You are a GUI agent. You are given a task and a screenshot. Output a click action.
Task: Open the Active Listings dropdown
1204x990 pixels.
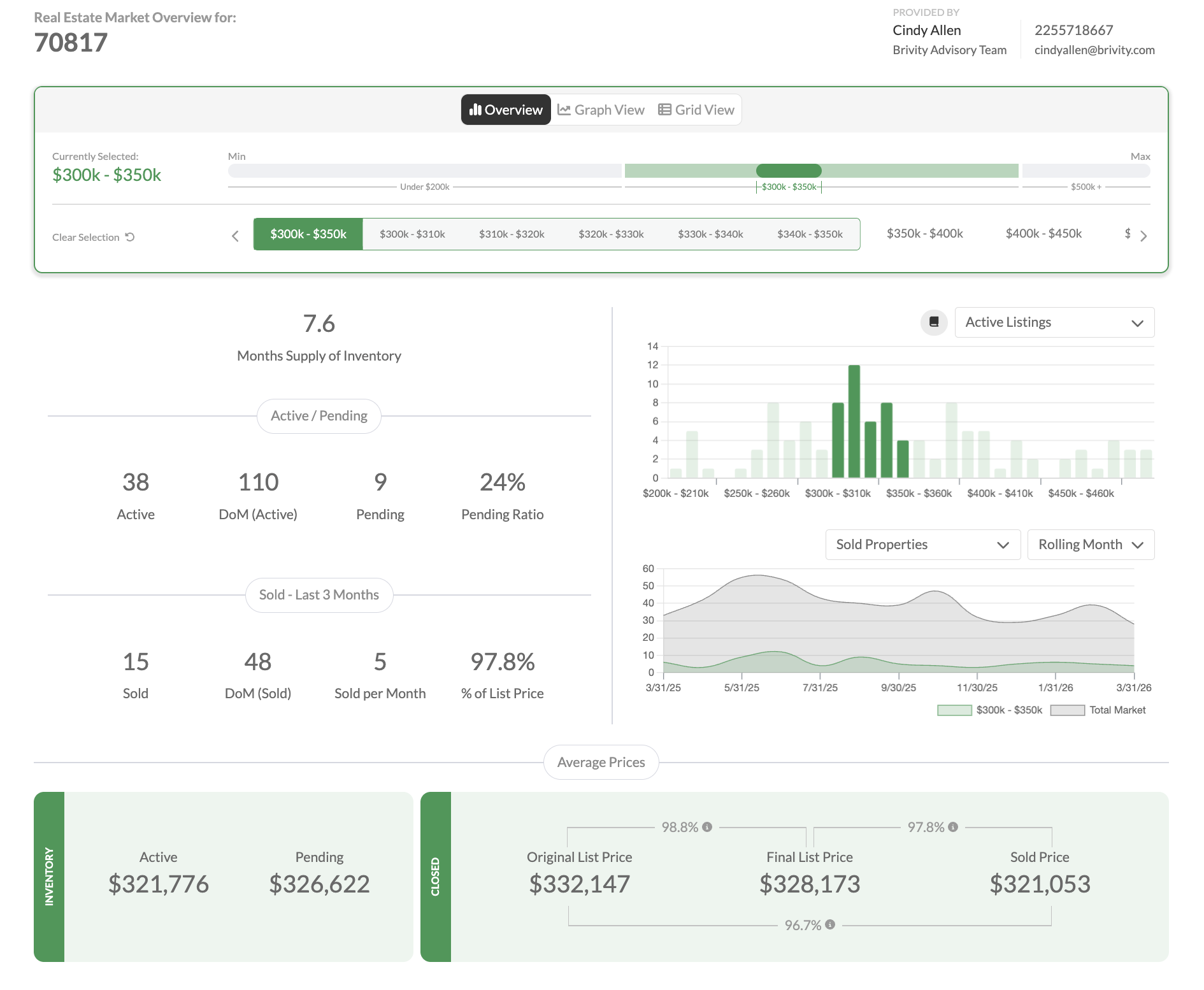tap(1054, 322)
